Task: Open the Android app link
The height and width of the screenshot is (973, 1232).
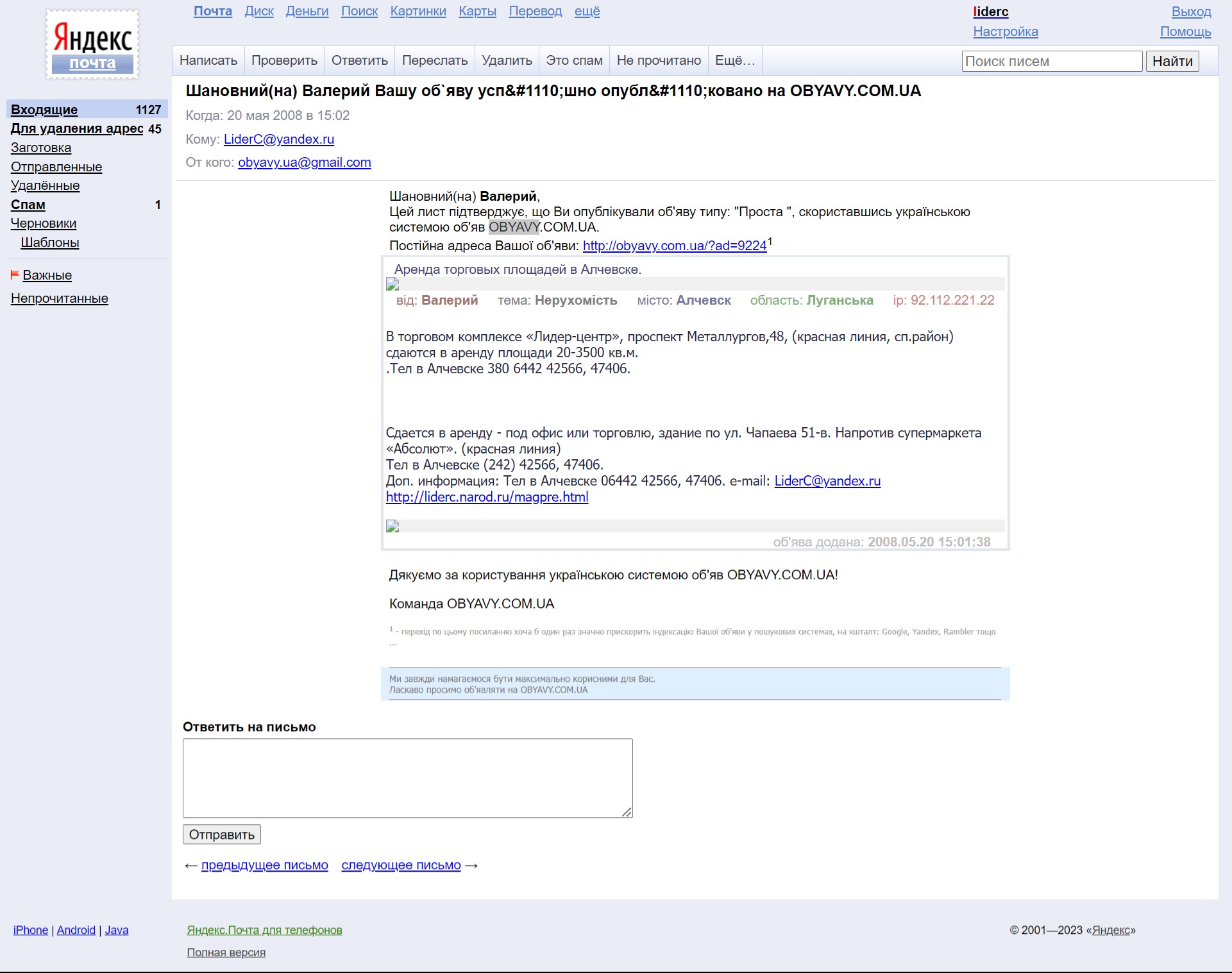Action: click(76, 930)
